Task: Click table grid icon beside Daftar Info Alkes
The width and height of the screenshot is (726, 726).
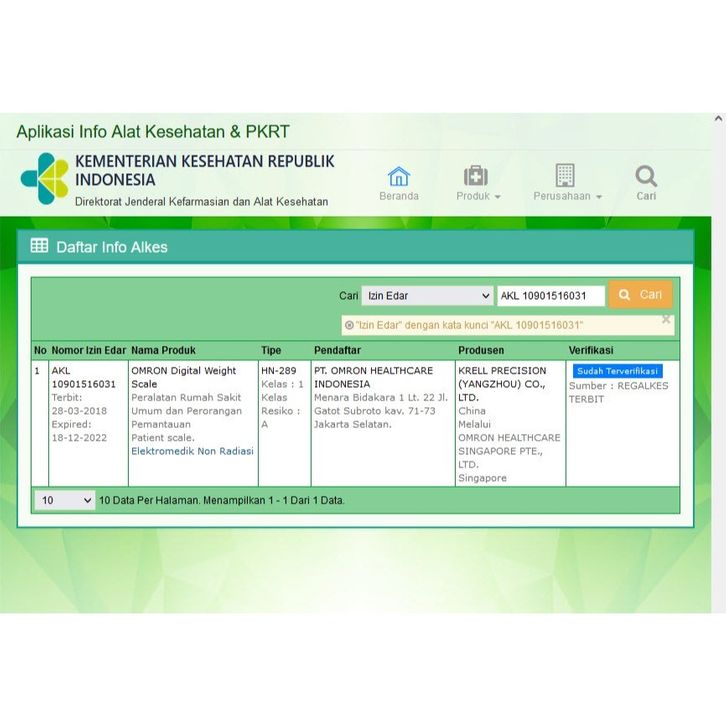Action: (39, 246)
